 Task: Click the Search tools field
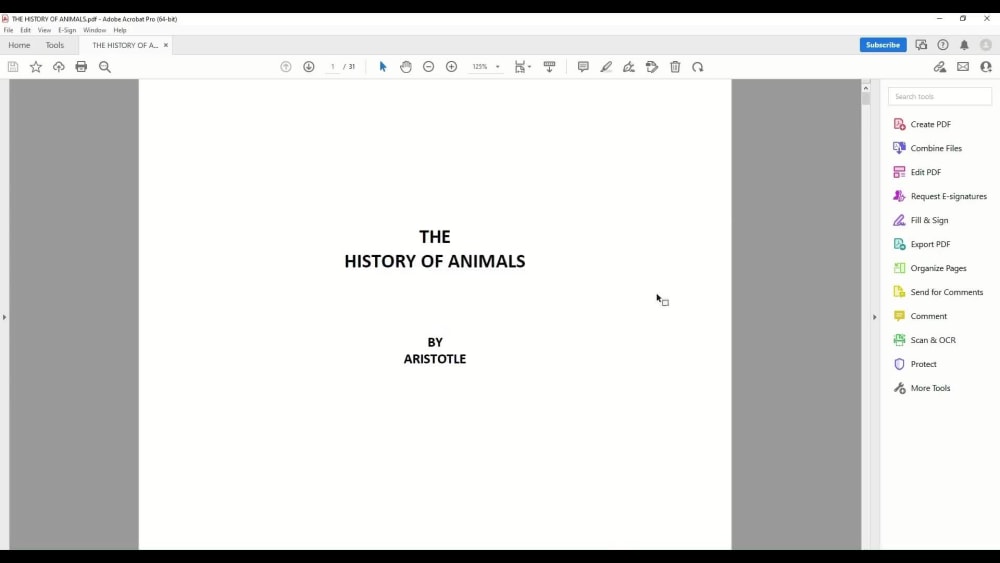(939, 96)
